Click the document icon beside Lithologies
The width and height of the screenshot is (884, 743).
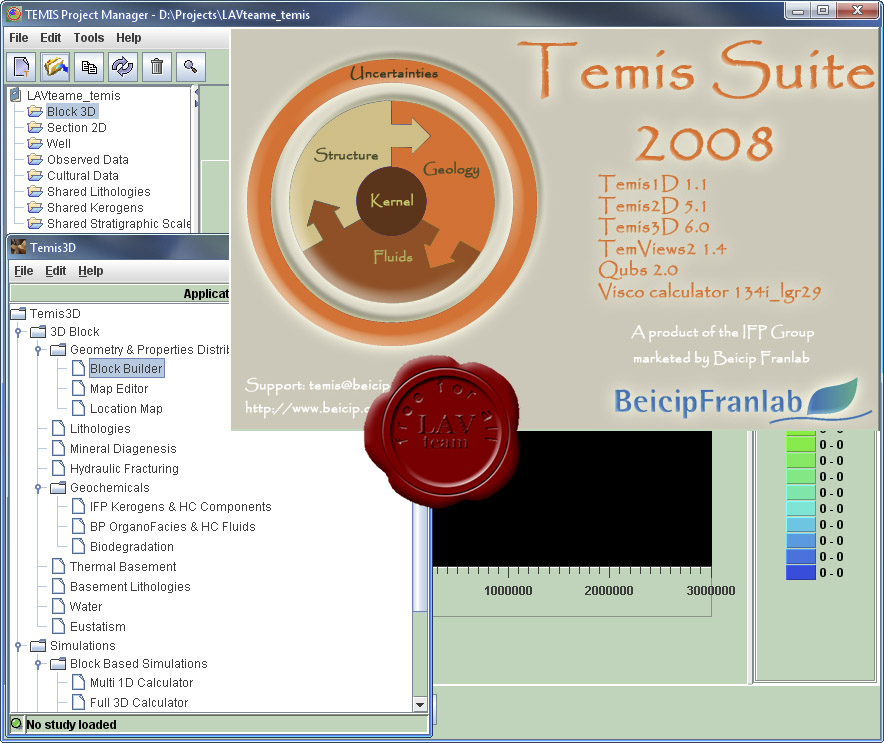point(58,428)
